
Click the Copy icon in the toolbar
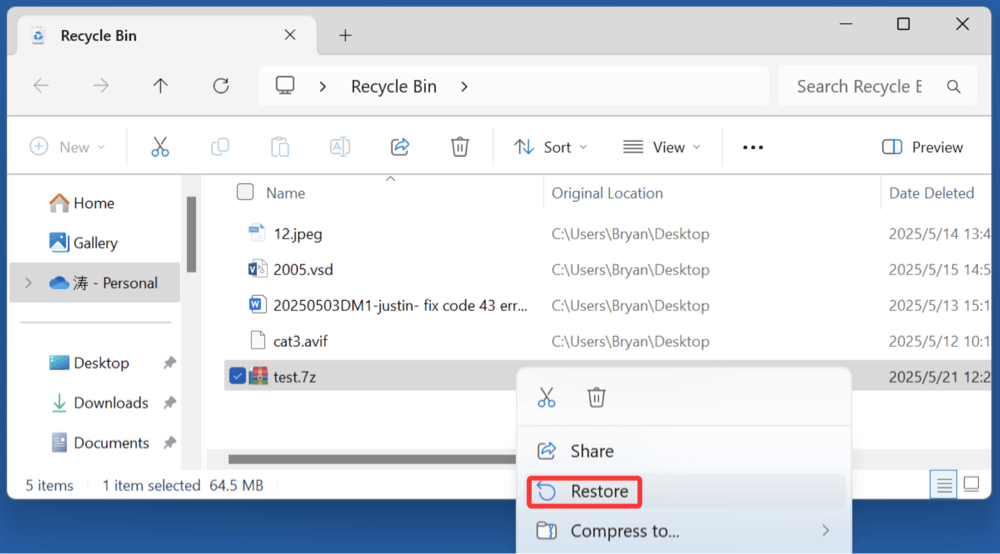tap(220, 147)
